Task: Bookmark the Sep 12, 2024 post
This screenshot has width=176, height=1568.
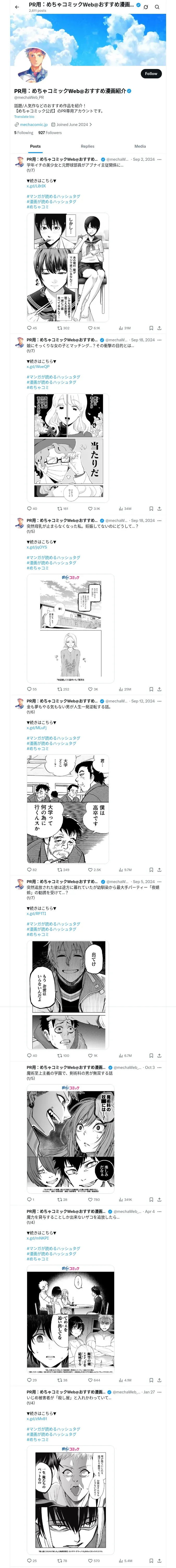Action: [151, 870]
